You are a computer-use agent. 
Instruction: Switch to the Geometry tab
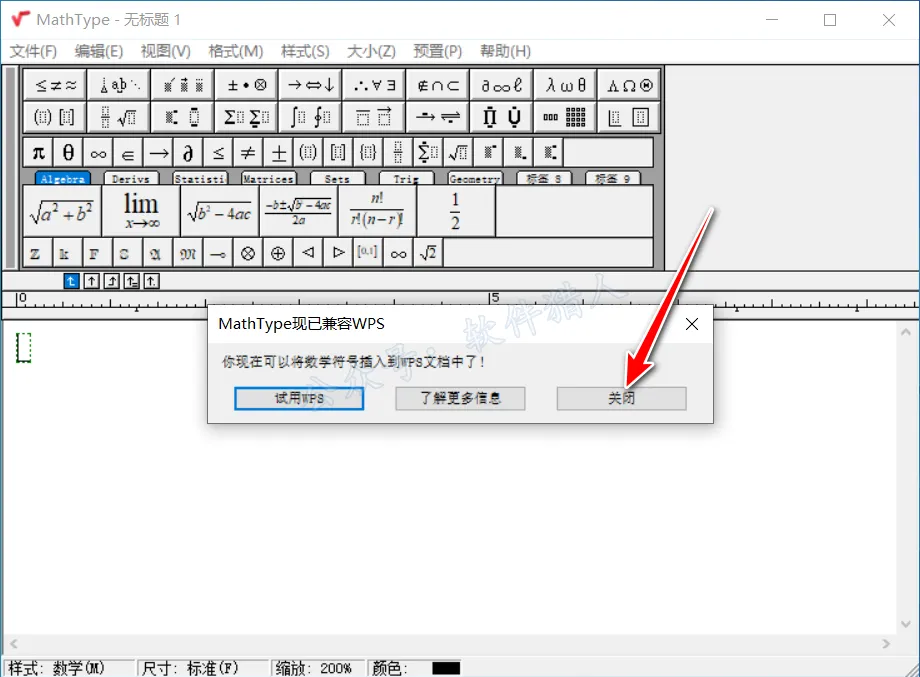point(475,178)
